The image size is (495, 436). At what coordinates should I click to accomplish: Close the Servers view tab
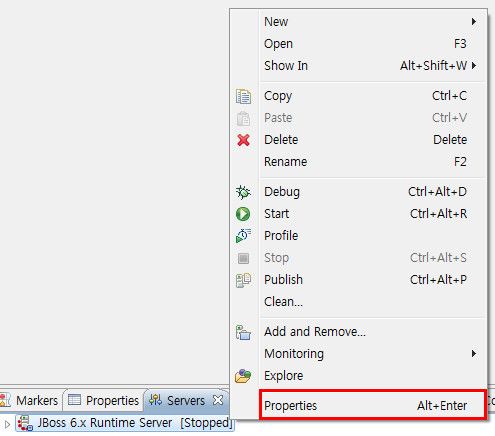pyautogui.click(x=218, y=400)
